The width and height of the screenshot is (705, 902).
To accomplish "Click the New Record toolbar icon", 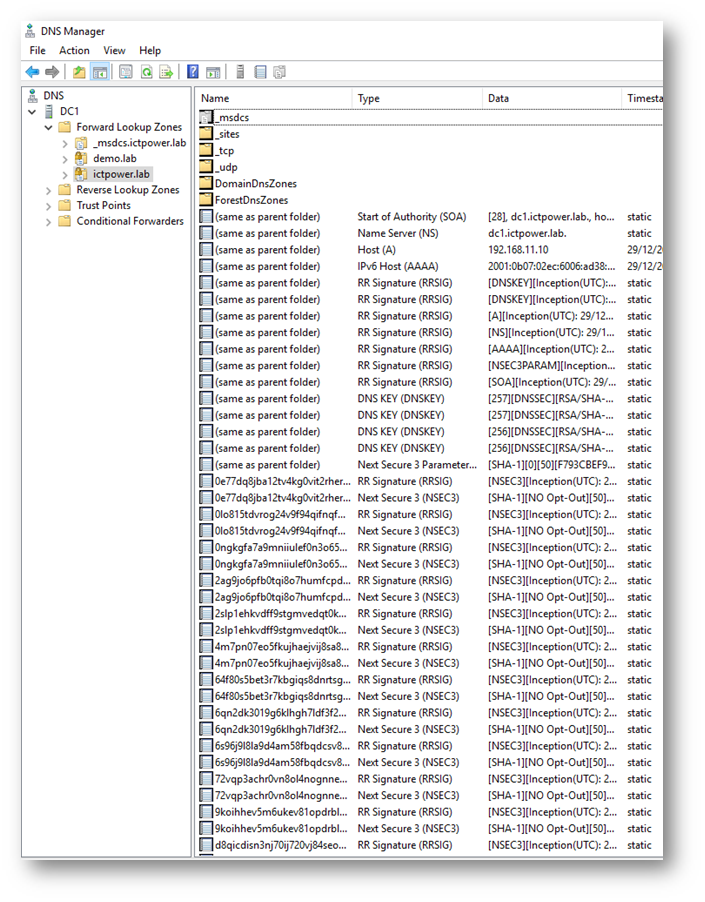I will [x=260, y=72].
